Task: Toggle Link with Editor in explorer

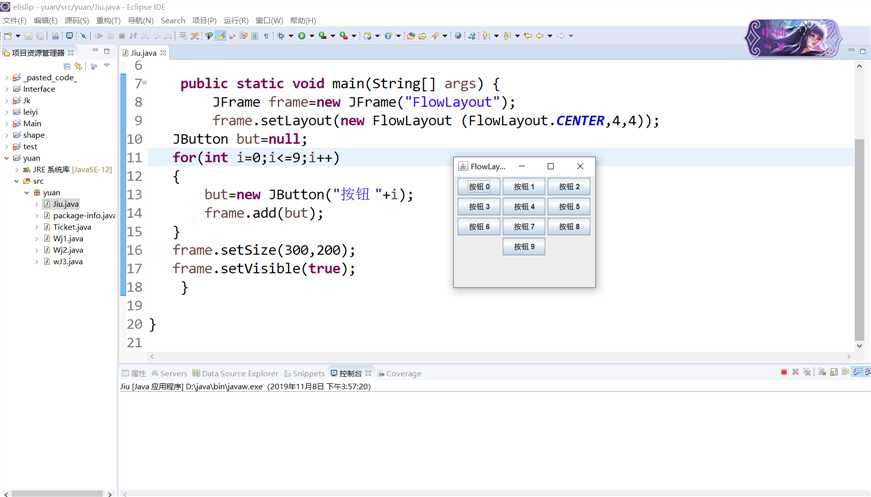Action: pyautogui.click(x=78, y=66)
